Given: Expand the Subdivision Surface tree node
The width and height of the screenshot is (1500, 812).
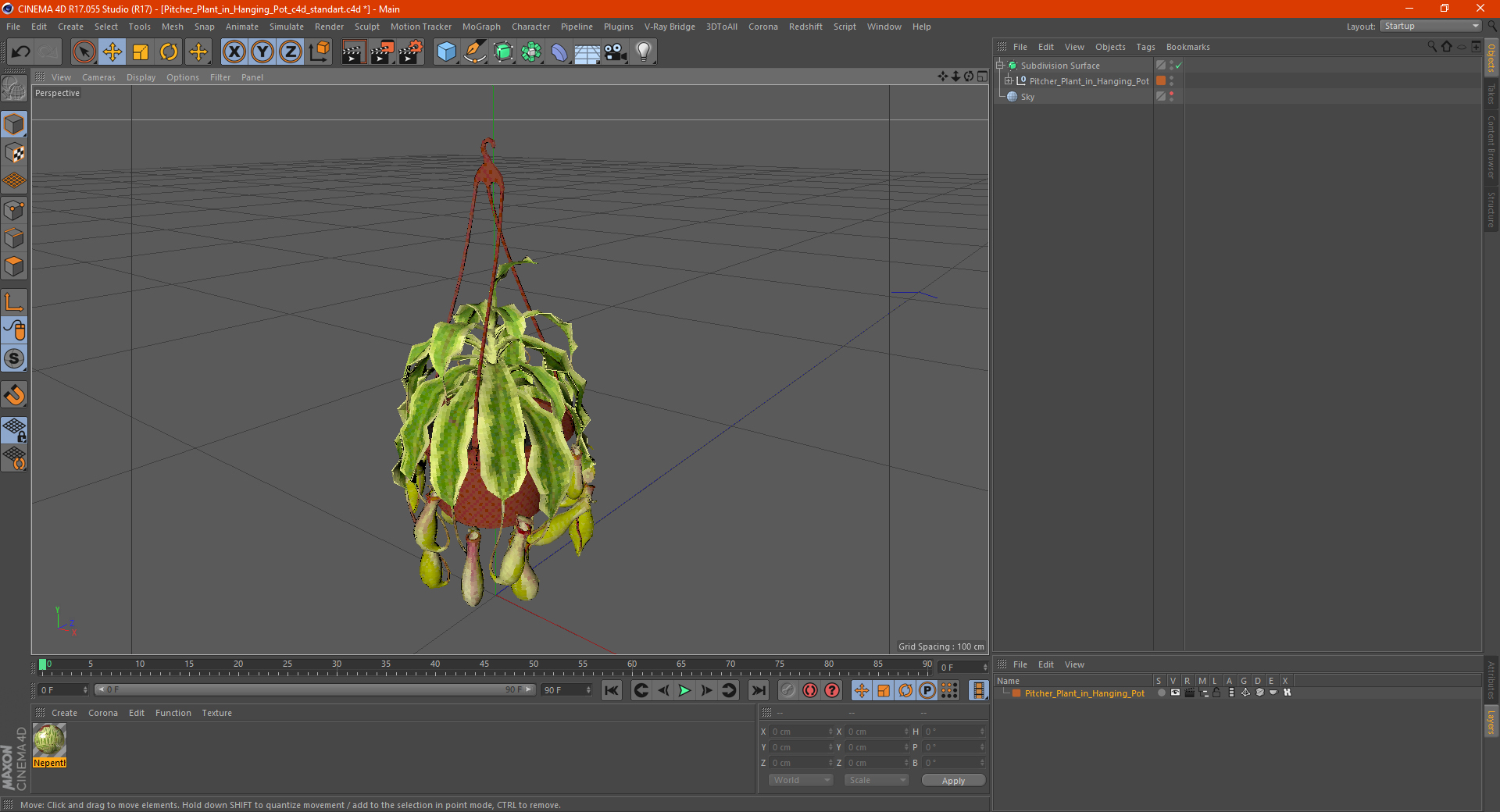Looking at the screenshot, I should 999,66.
